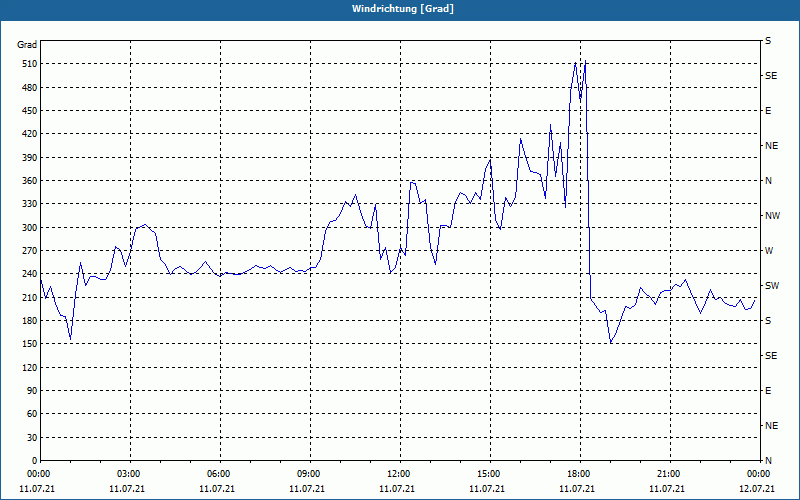Select the N compass label on 0 baseline
The height and width of the screenshot is (500, 800).
pyautogui.click(x=768, y=461)
